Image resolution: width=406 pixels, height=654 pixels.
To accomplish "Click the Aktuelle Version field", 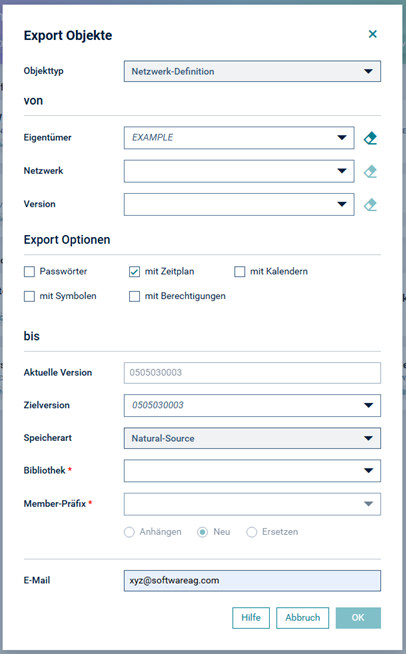I will 252,373.
